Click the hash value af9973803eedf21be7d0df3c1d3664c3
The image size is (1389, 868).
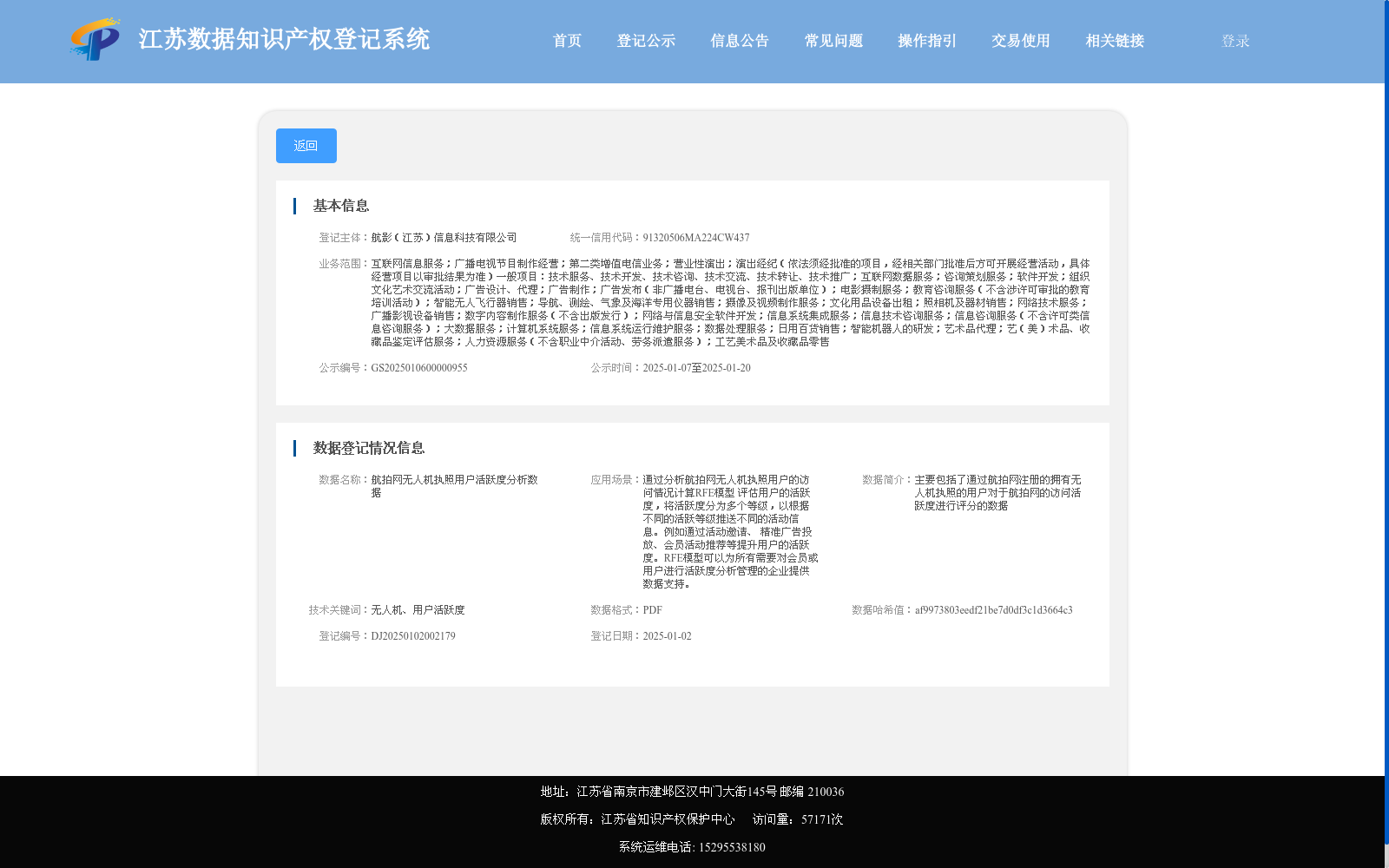994,610
